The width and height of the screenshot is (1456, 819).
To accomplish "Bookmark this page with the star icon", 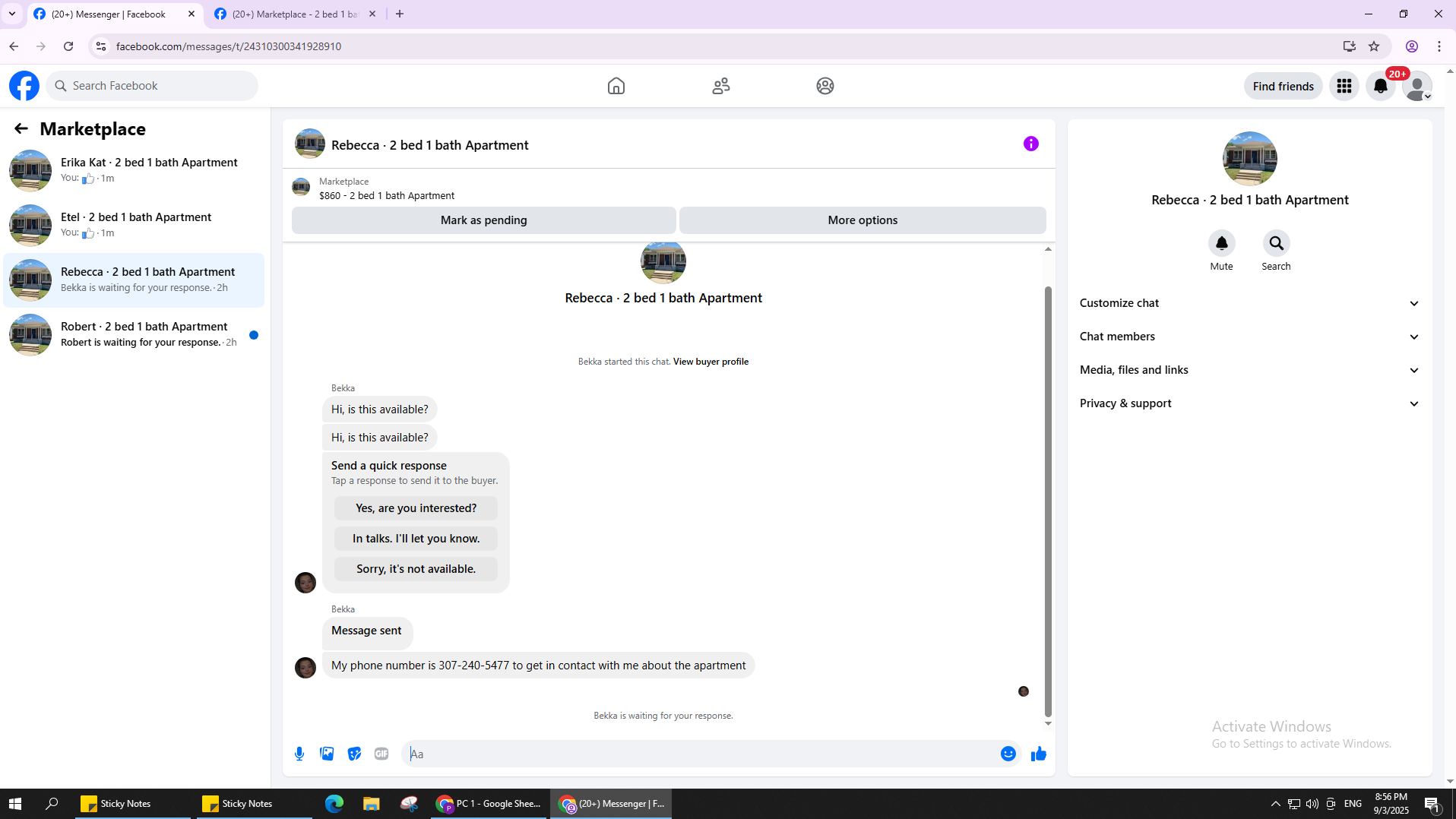I will pyautogui.click(x=1374, y=46).
